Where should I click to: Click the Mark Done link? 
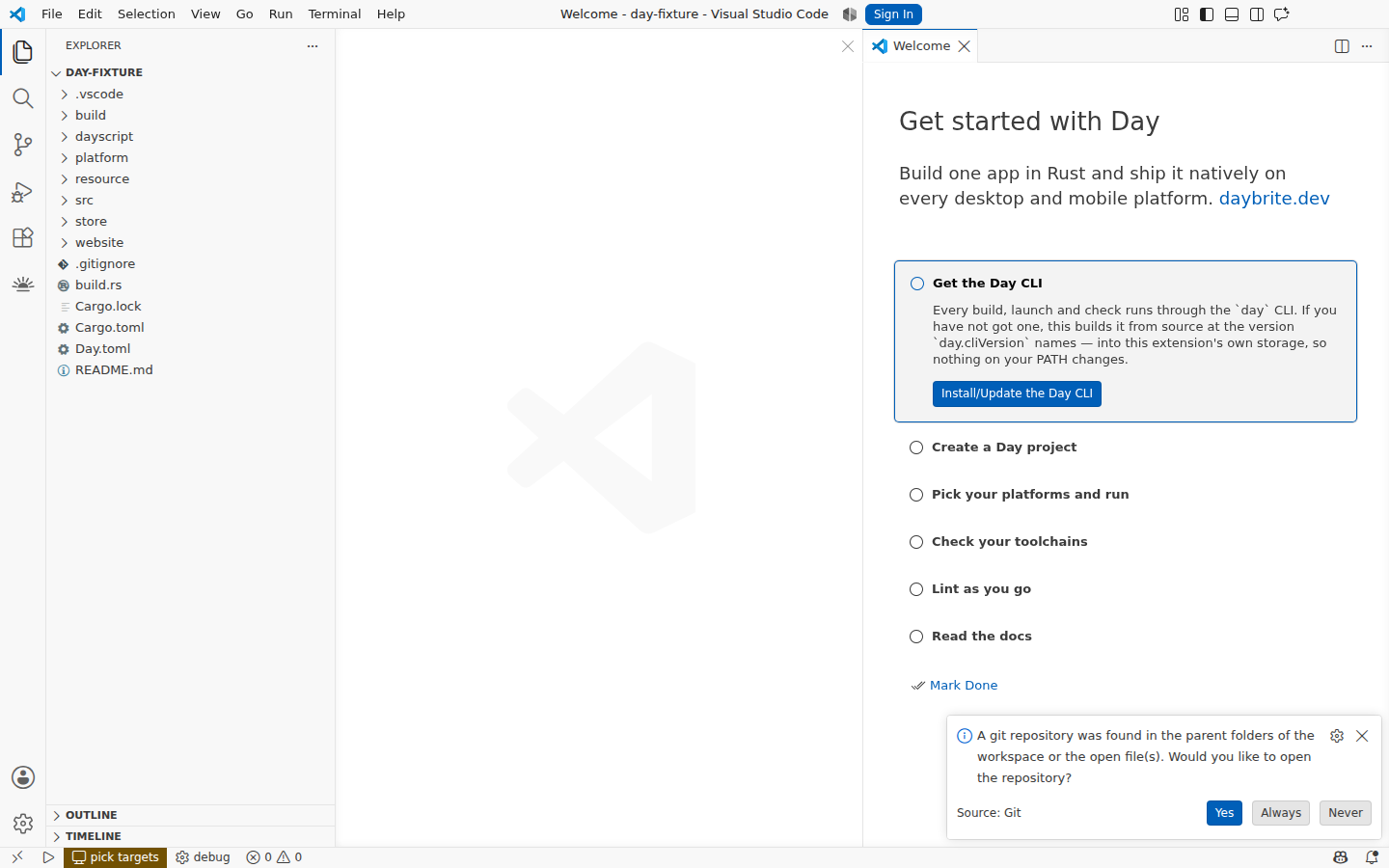coord(964,686)
